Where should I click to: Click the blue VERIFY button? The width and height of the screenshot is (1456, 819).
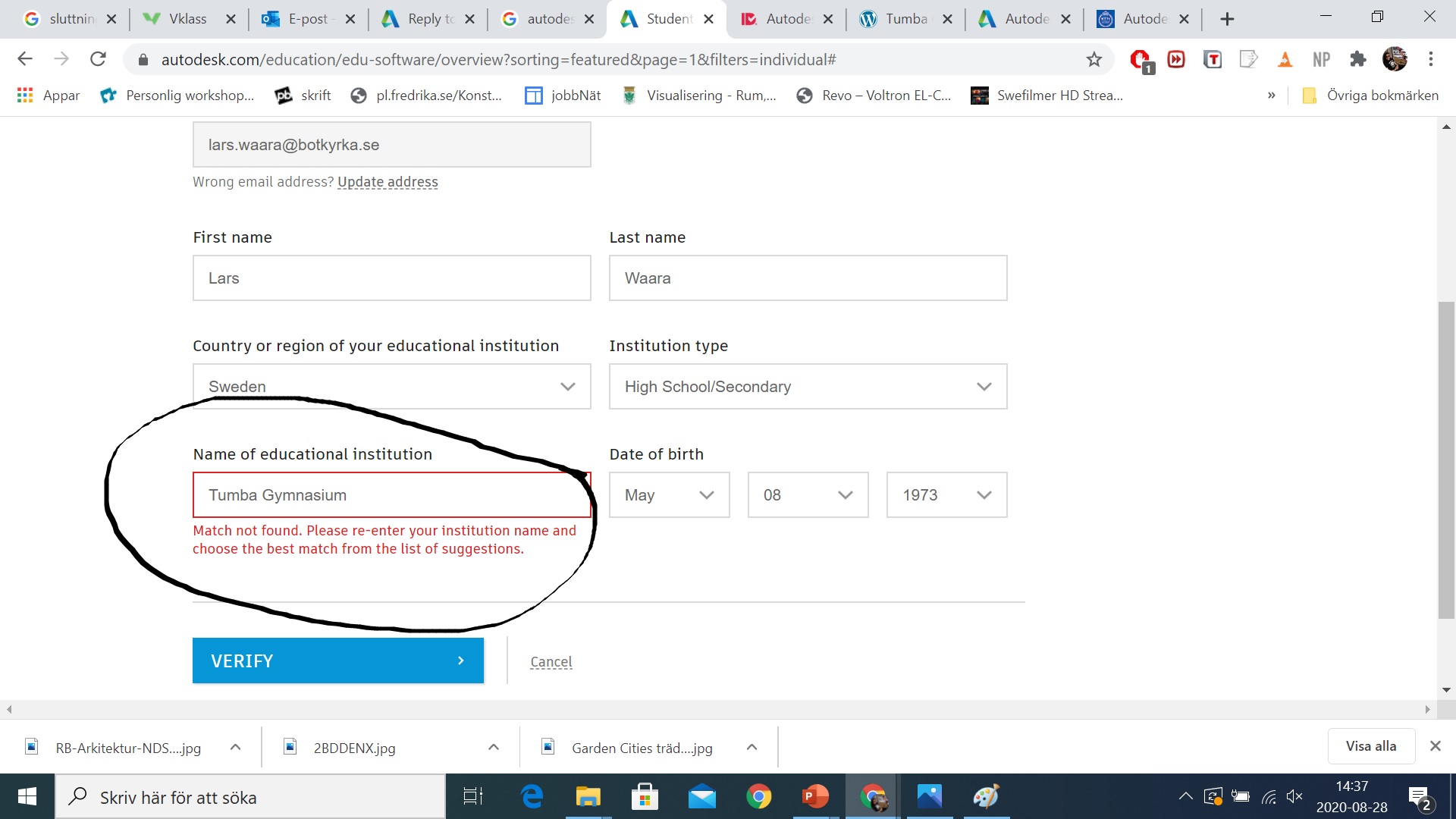click(x=337, y=661)
